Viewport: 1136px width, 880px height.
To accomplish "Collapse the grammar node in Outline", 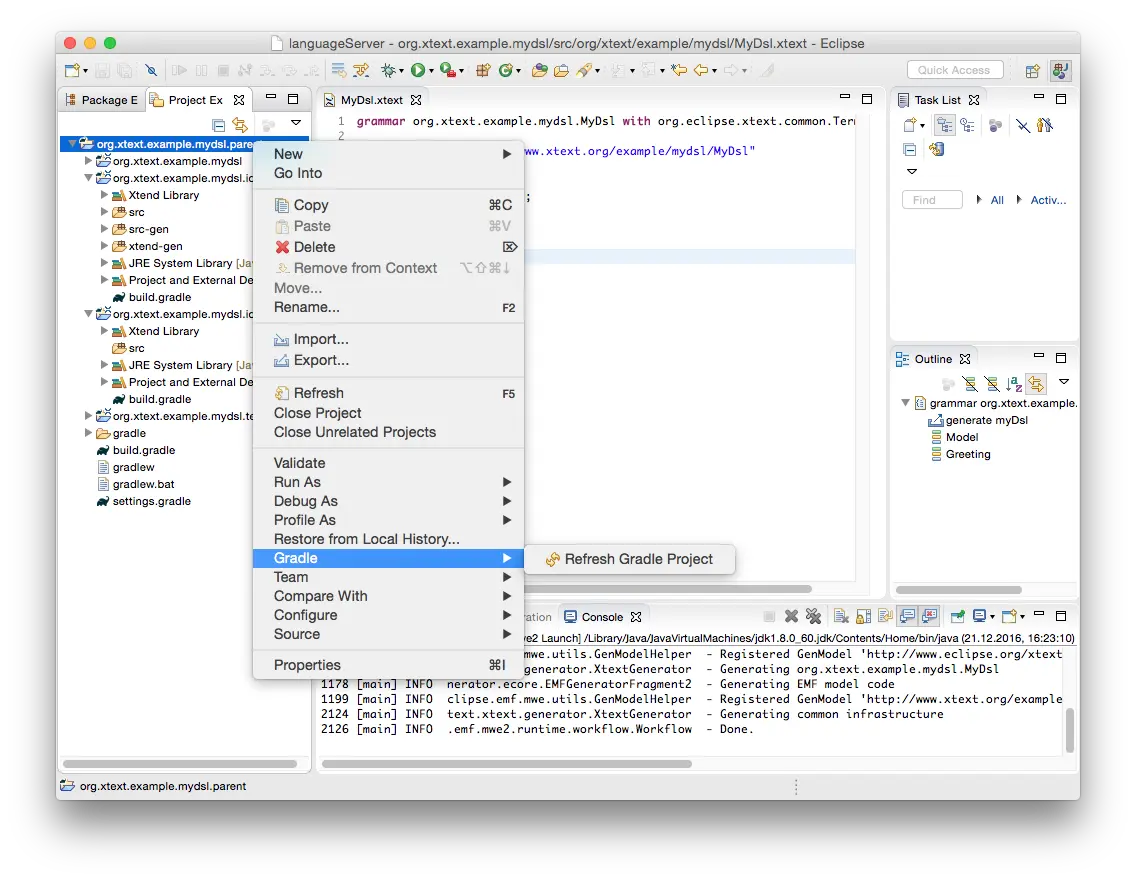I will pos(906,403).
